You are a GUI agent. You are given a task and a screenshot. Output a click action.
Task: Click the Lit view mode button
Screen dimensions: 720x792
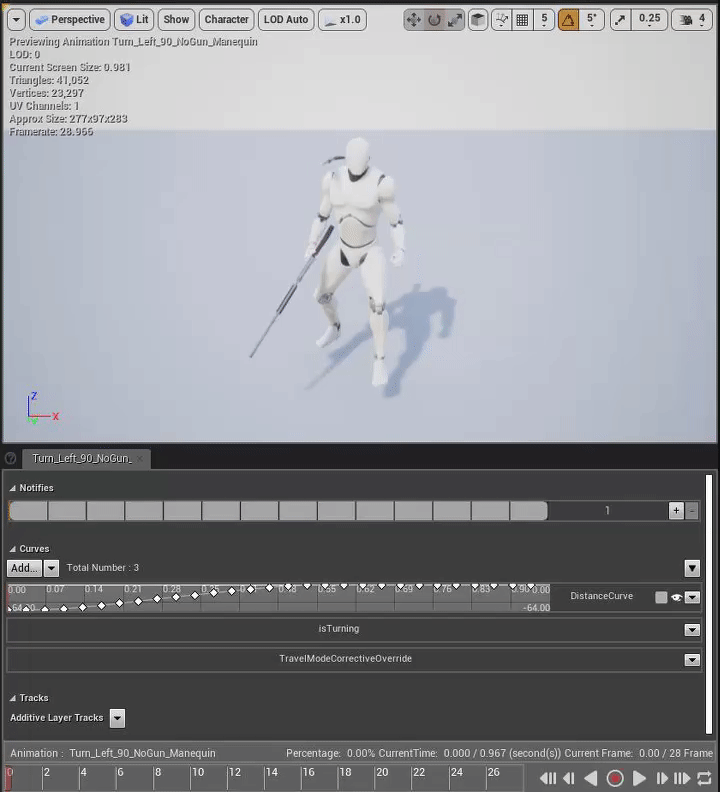134,20
